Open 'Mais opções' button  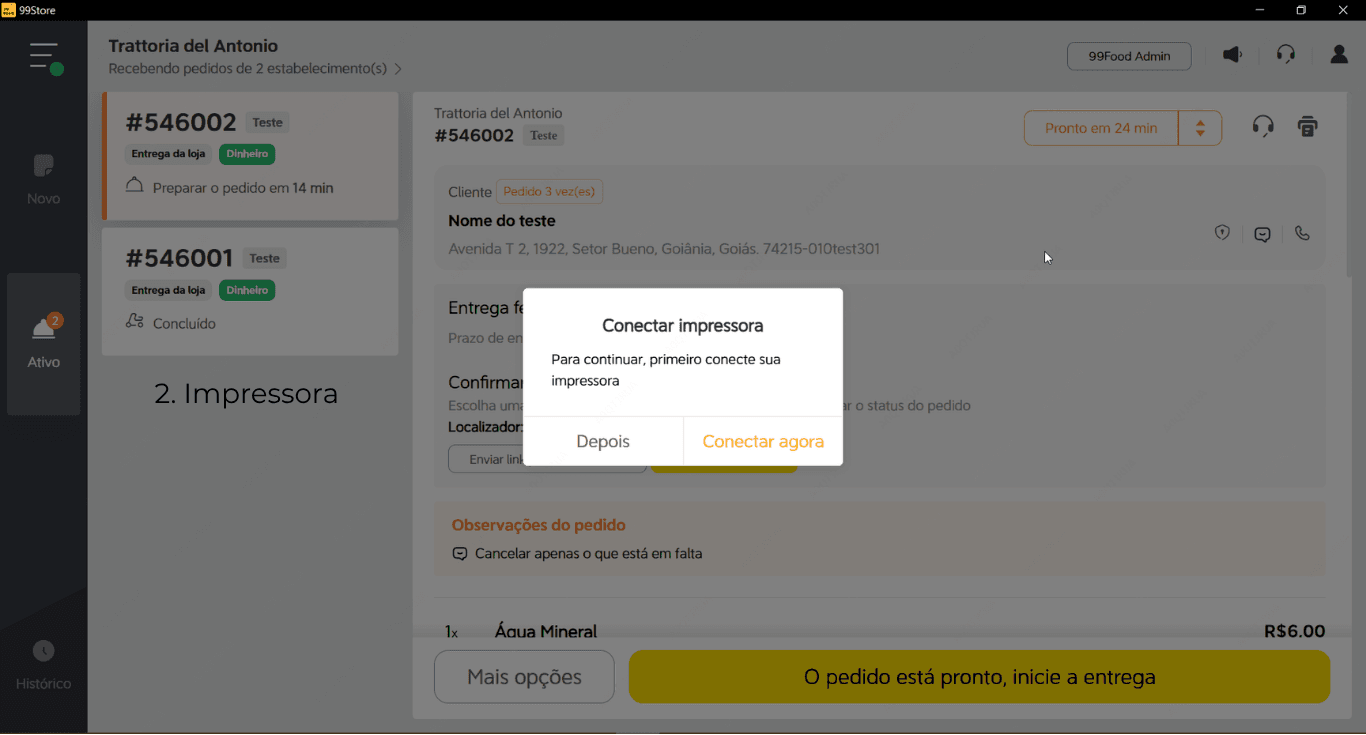click(x=524, y=677)
